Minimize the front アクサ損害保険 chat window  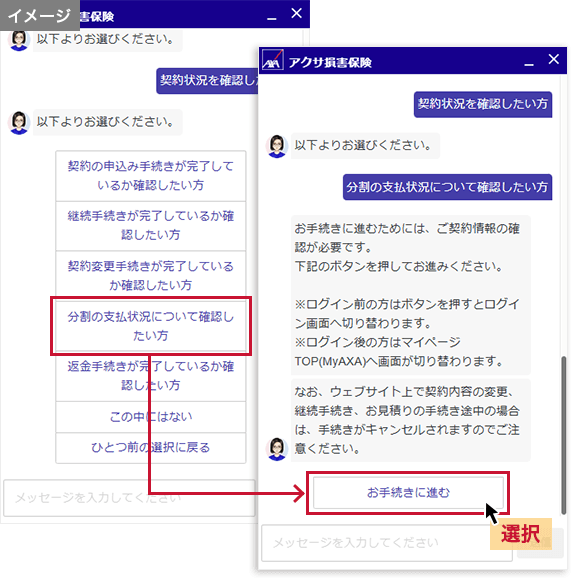pos(529,64)
